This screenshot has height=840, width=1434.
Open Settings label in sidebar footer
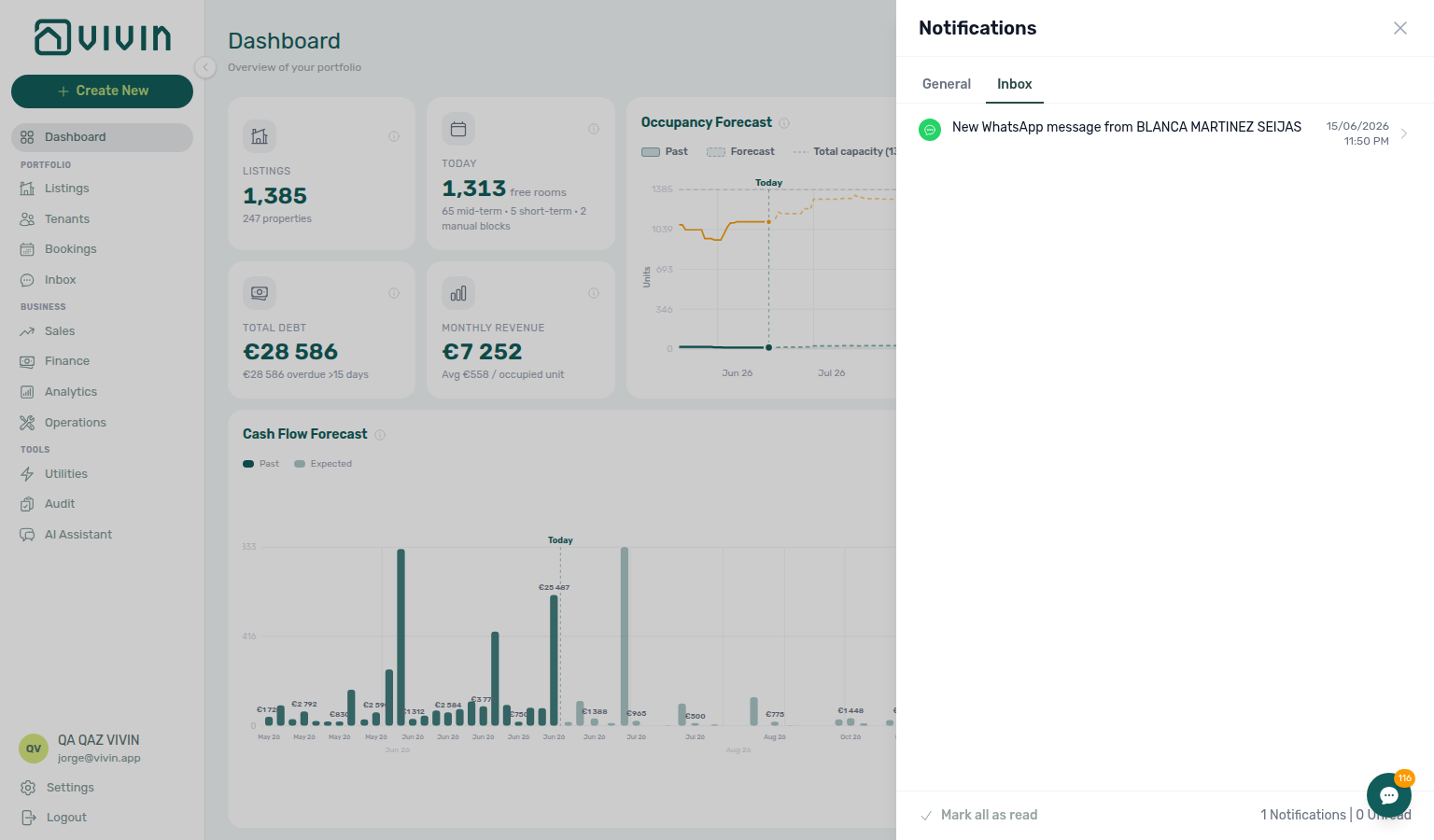(x=70, y=788)
